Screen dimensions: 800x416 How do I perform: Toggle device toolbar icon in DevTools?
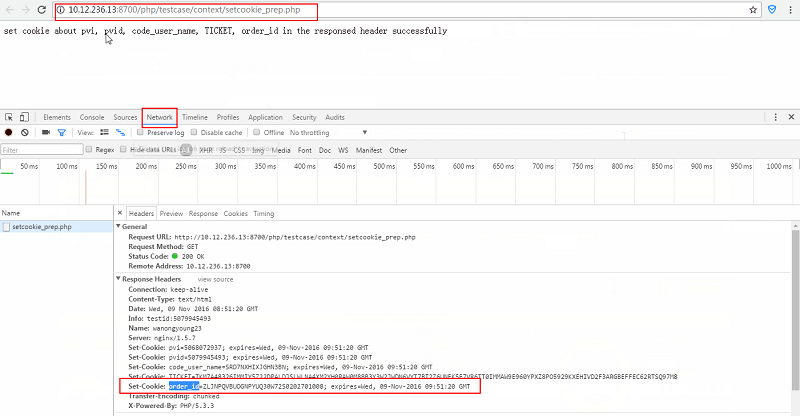24,117
